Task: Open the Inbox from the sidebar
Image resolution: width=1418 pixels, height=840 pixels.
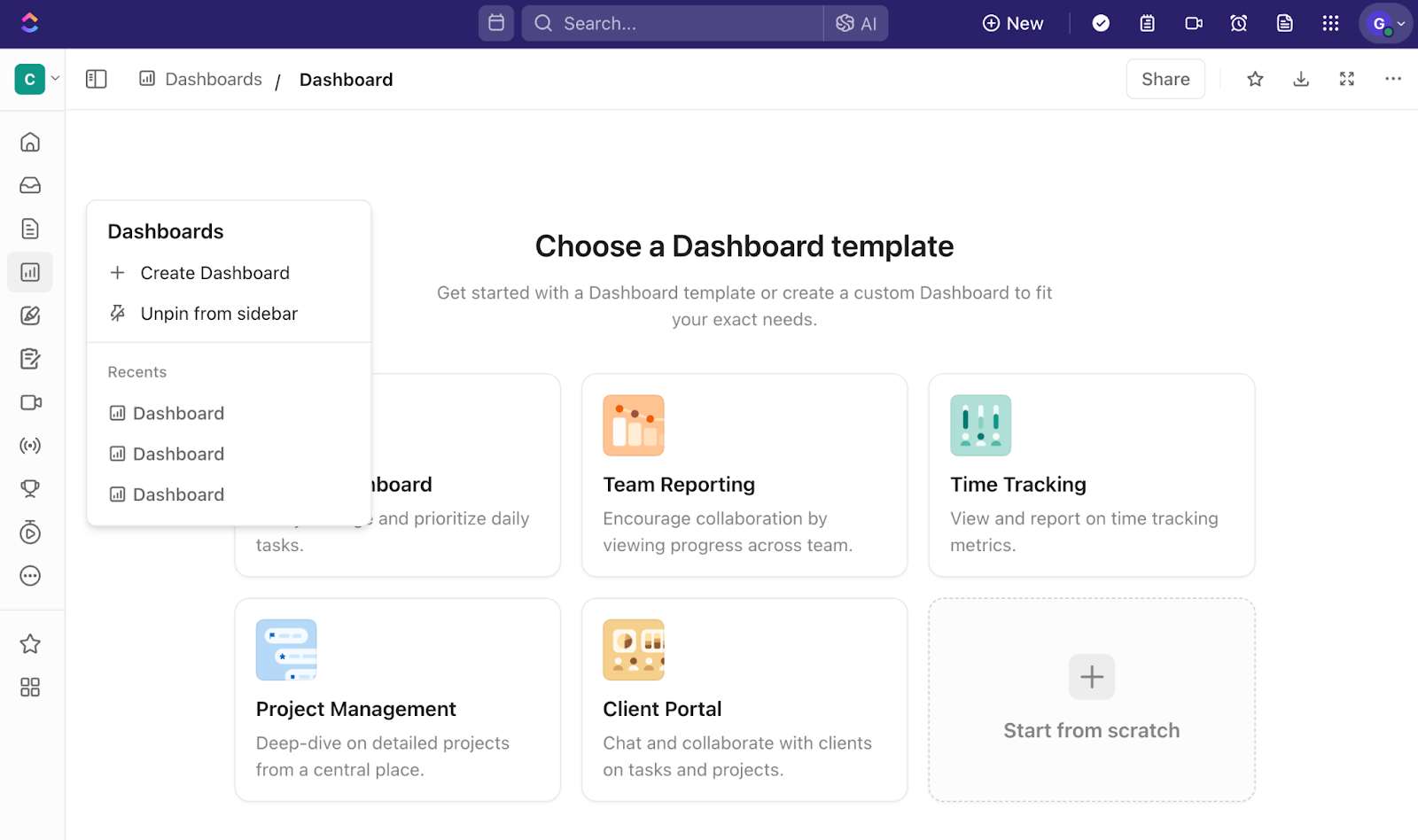Action: [30, 185]
